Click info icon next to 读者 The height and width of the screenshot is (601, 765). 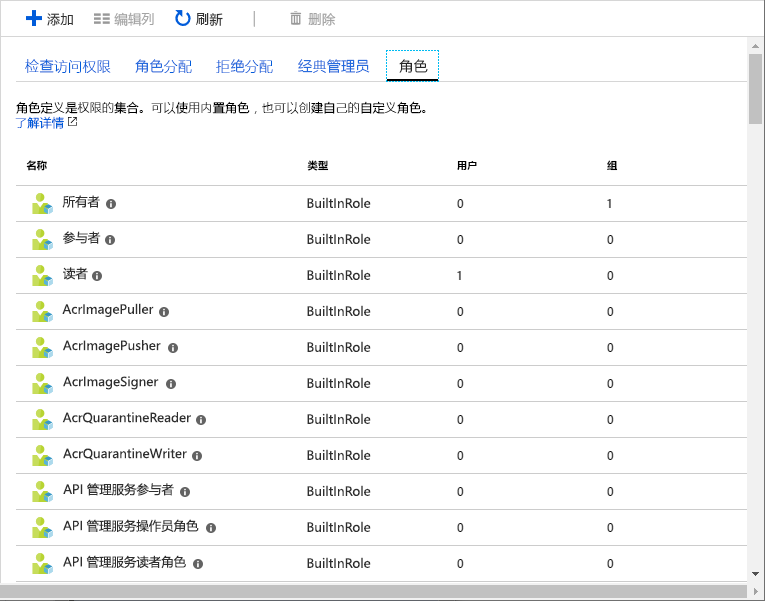[x=97, y=276]
